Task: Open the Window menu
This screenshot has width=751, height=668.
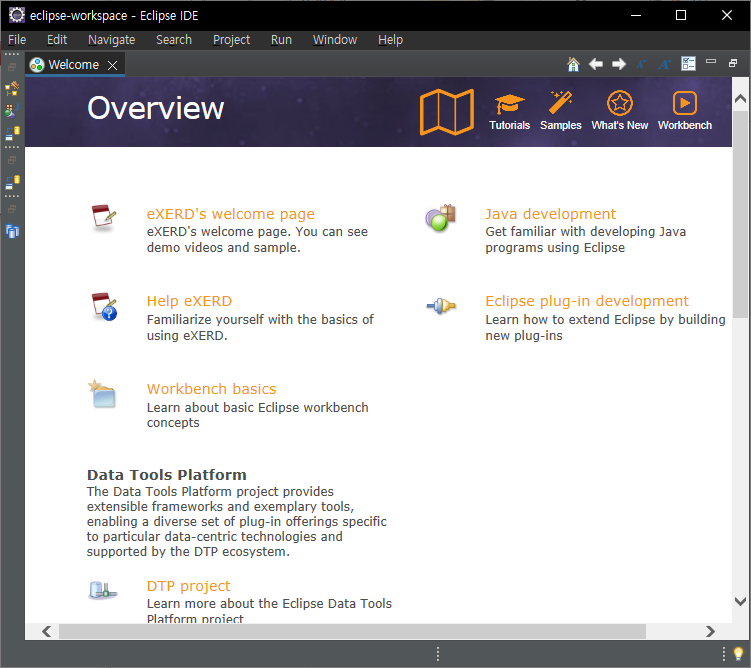Action: pos(335,40)
